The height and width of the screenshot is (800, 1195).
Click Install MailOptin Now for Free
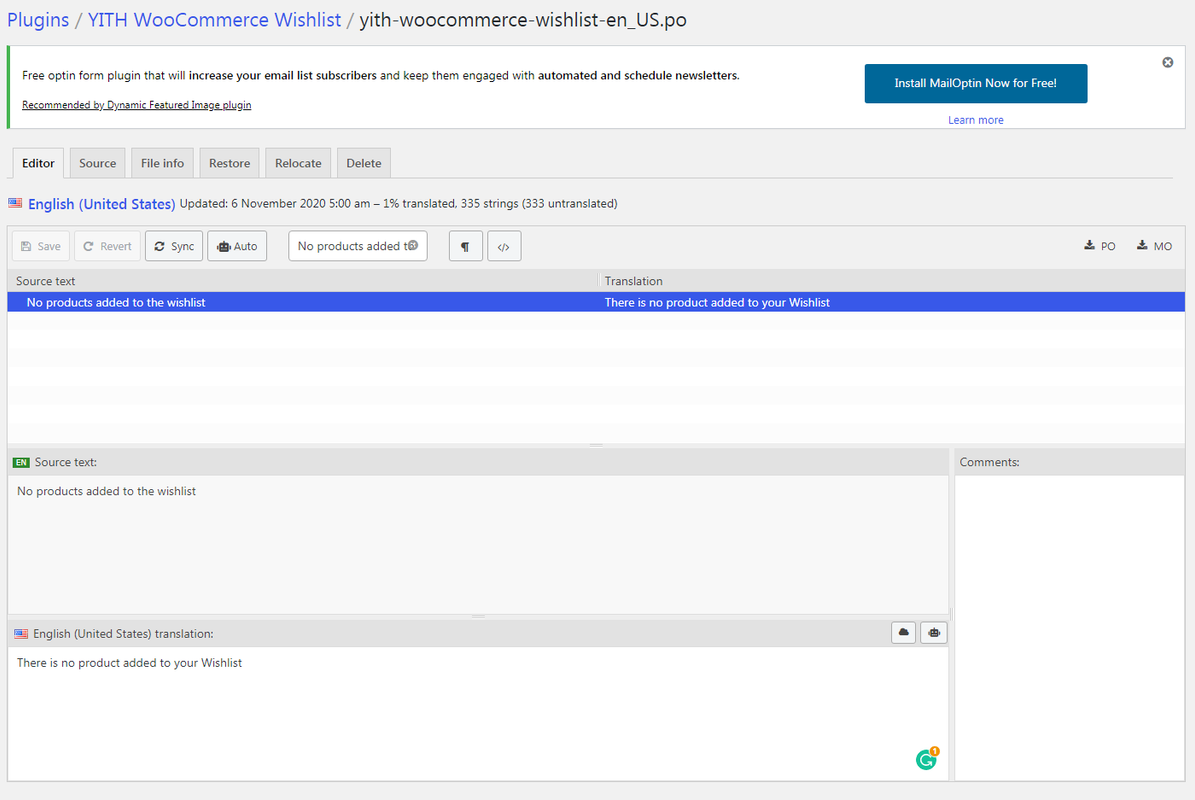coord(975,83)
